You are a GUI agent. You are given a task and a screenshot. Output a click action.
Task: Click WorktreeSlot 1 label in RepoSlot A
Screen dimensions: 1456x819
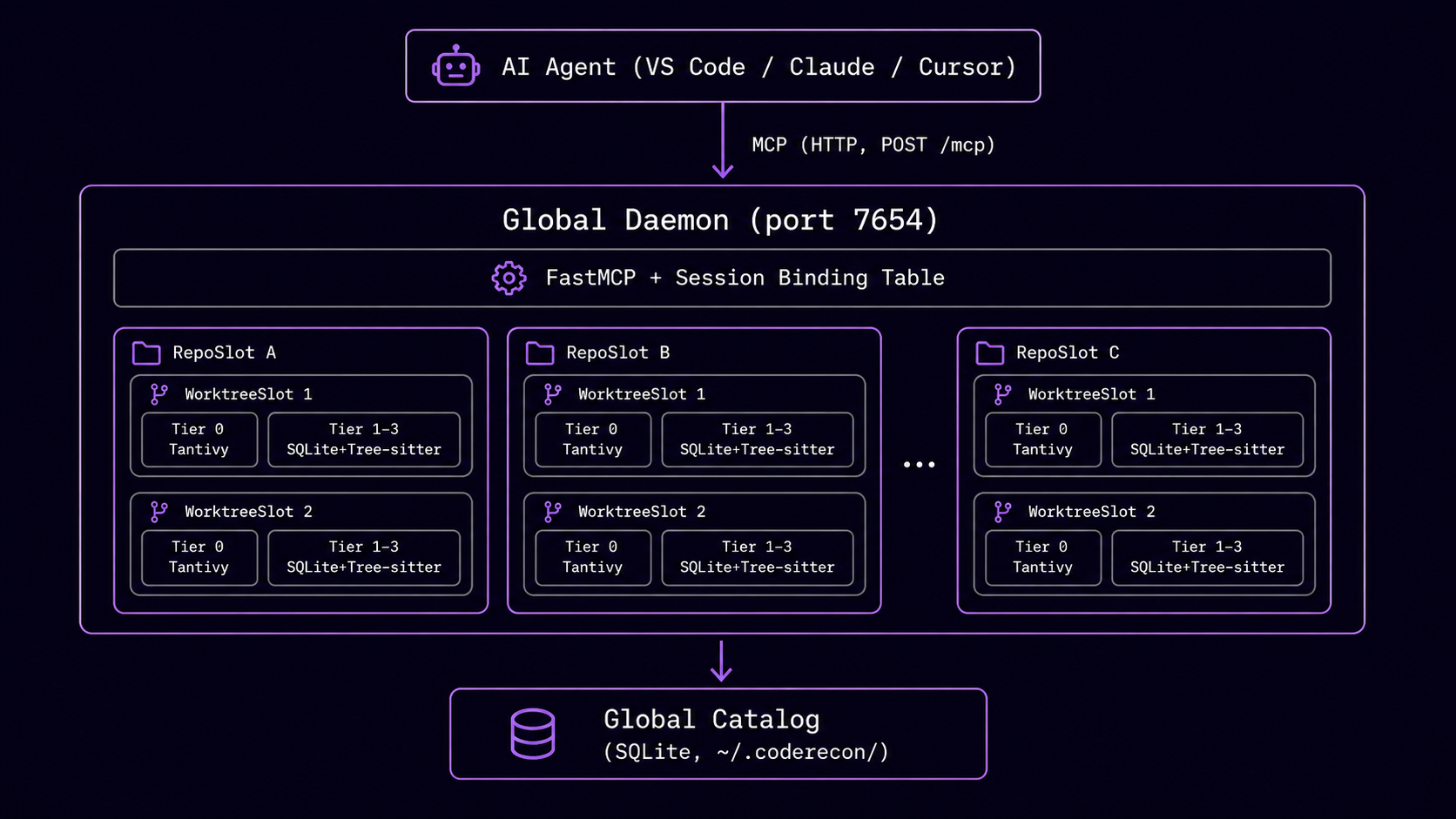pos(248,394)
